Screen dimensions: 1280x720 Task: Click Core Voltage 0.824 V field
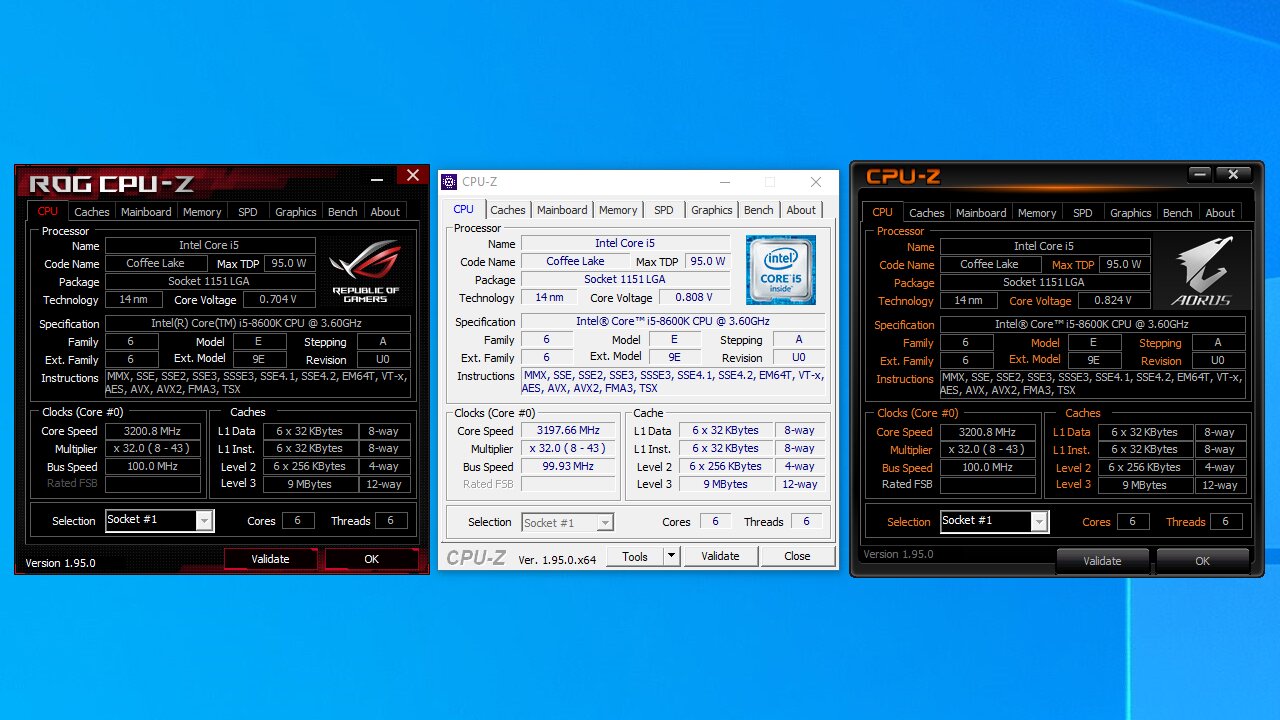1112,300
